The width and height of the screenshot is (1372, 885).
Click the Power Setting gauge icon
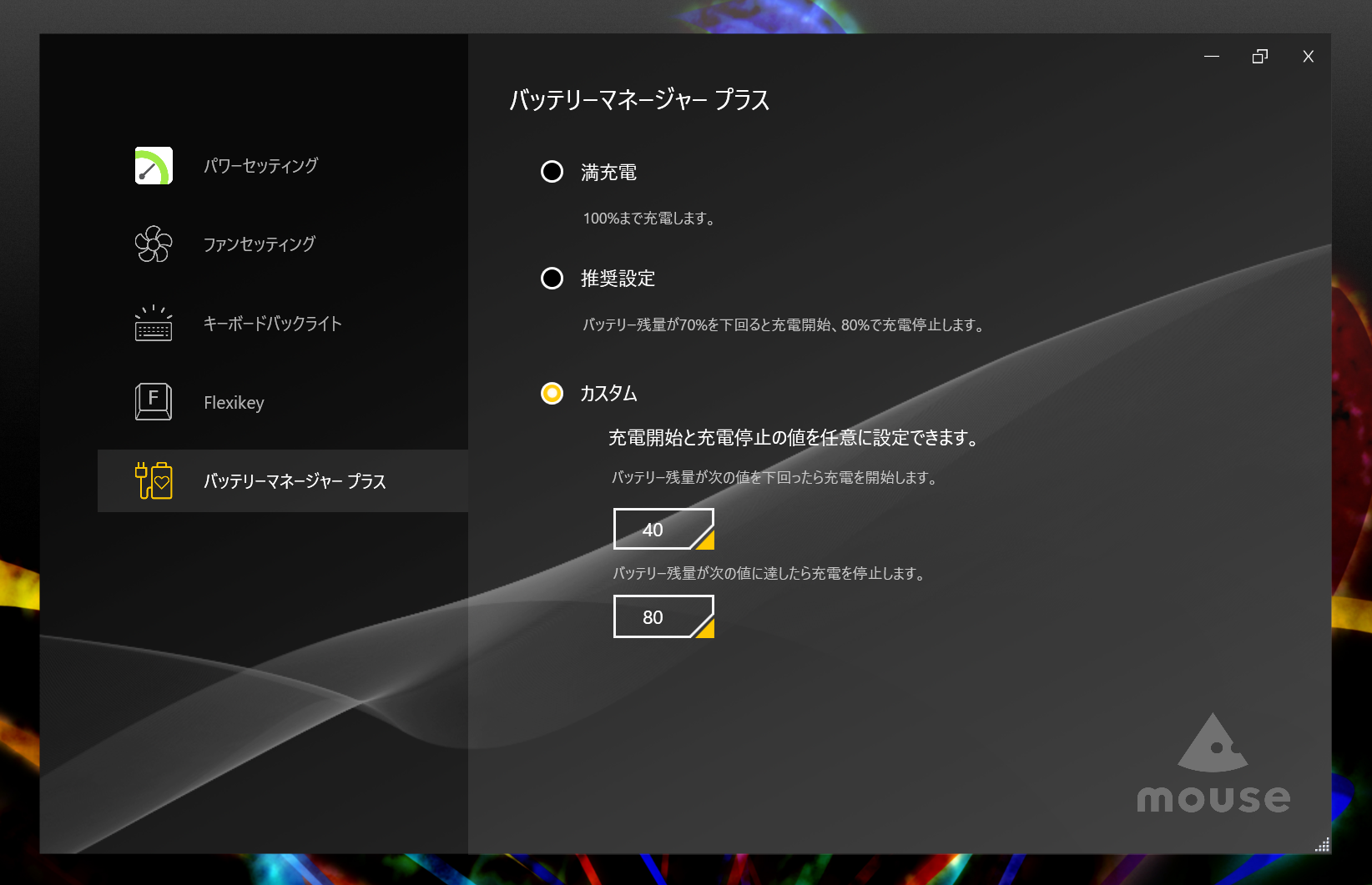pos(154,165)
